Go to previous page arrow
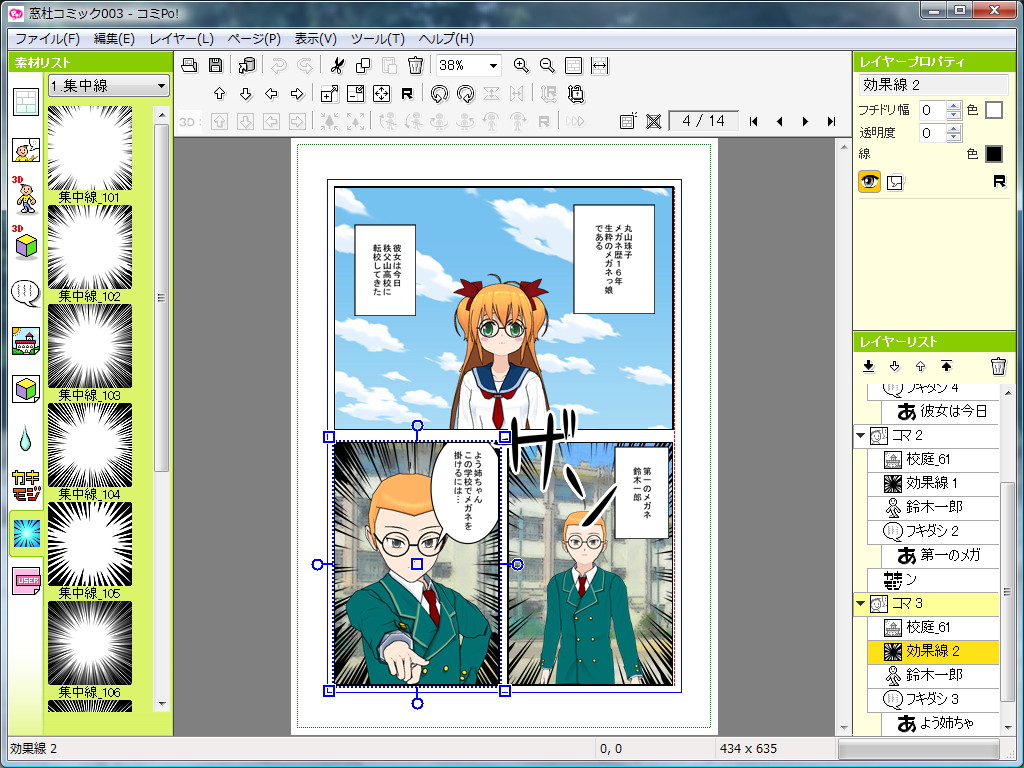Viewport: 1024px width, 768px height. point(779,121)
